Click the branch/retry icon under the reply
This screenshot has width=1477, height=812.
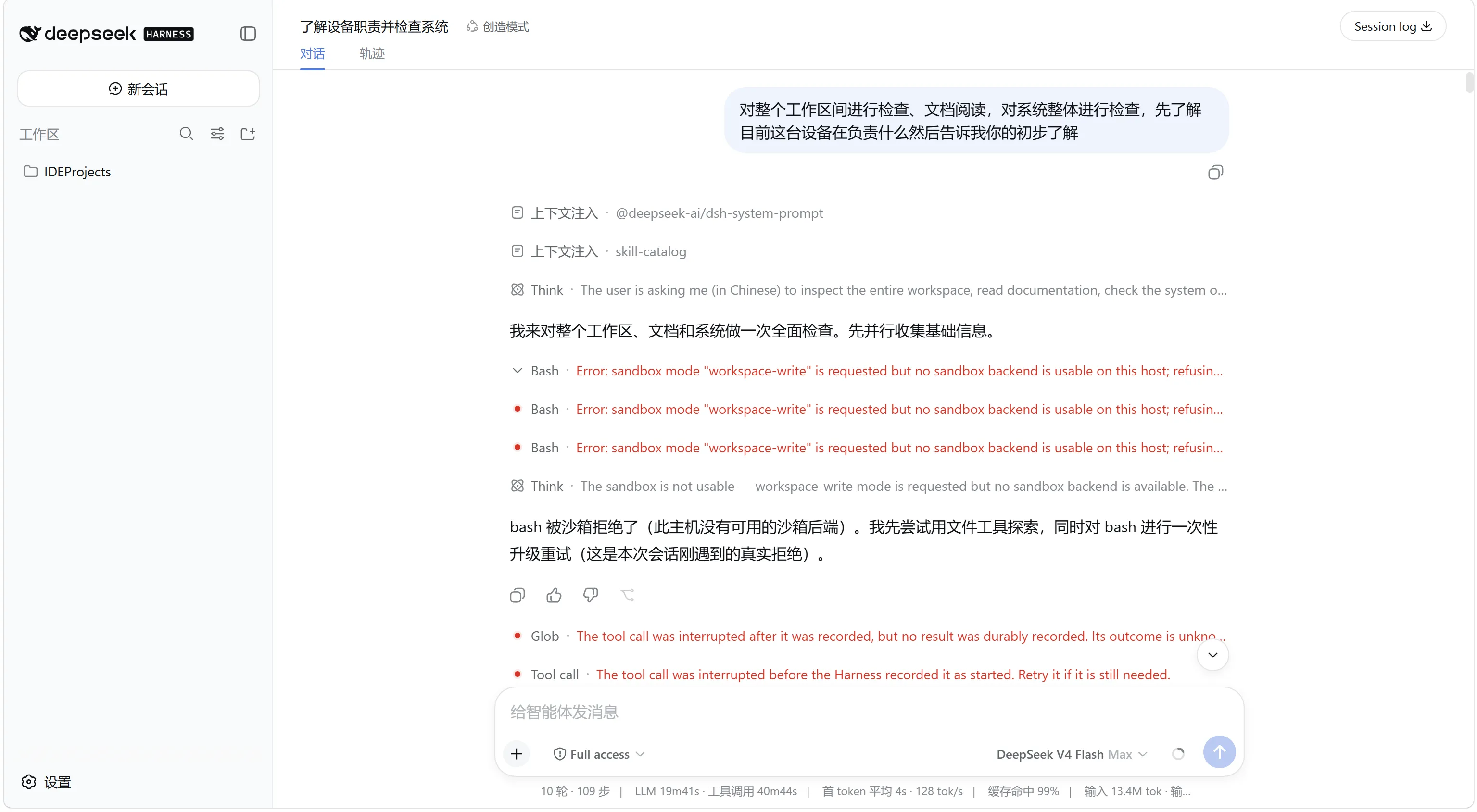tap(627, 595)
